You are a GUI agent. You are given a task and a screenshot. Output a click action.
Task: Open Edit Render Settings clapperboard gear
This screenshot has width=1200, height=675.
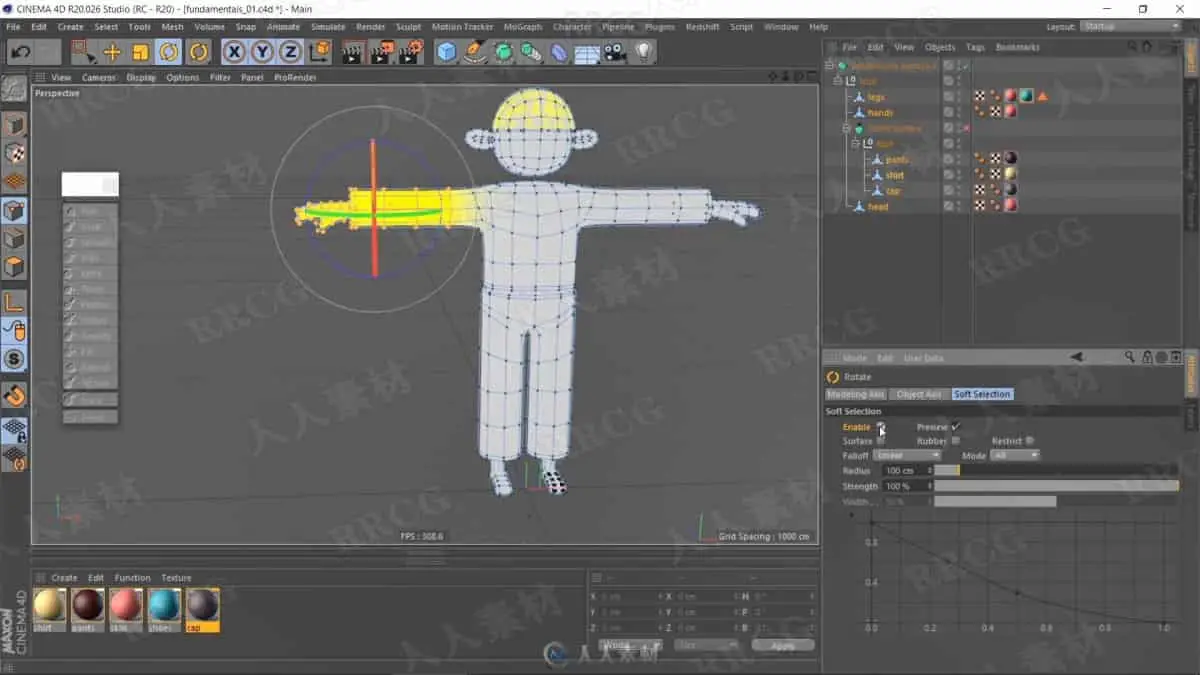[x=410, y=52]
